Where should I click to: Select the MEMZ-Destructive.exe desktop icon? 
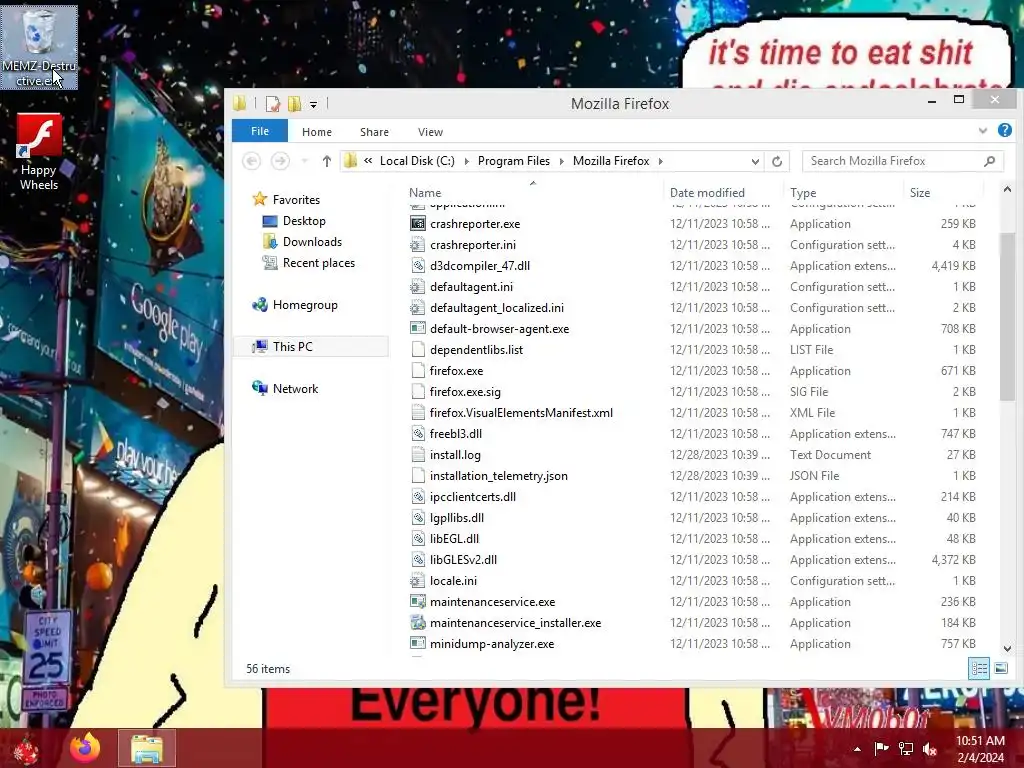(x=39, y=47)
